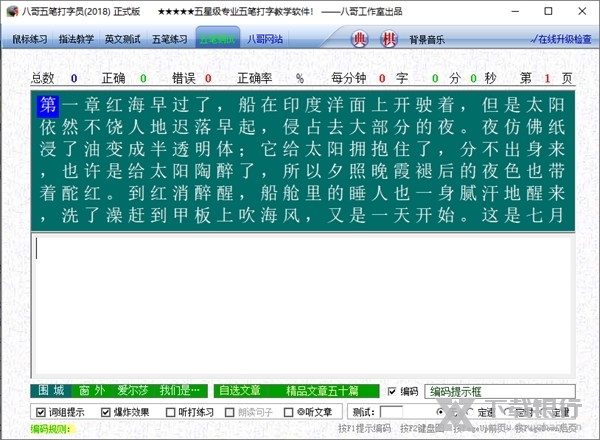
Task: Click the 编码规则 label
Action: (51, 429)
